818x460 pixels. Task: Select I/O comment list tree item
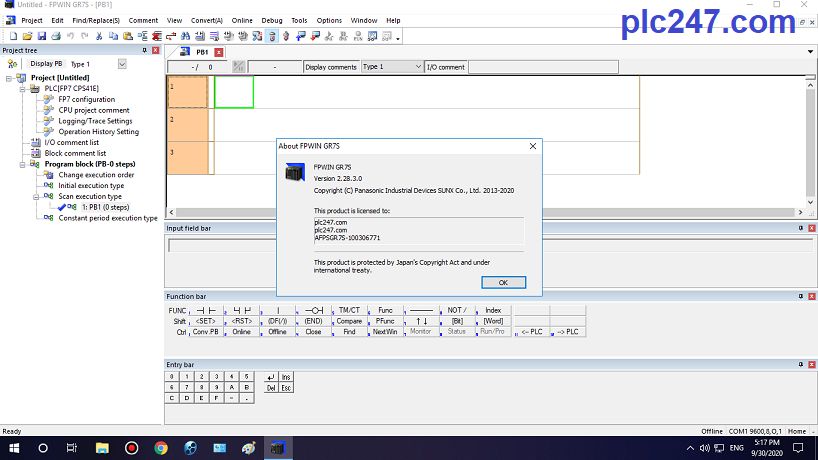(x=71, y=142)
